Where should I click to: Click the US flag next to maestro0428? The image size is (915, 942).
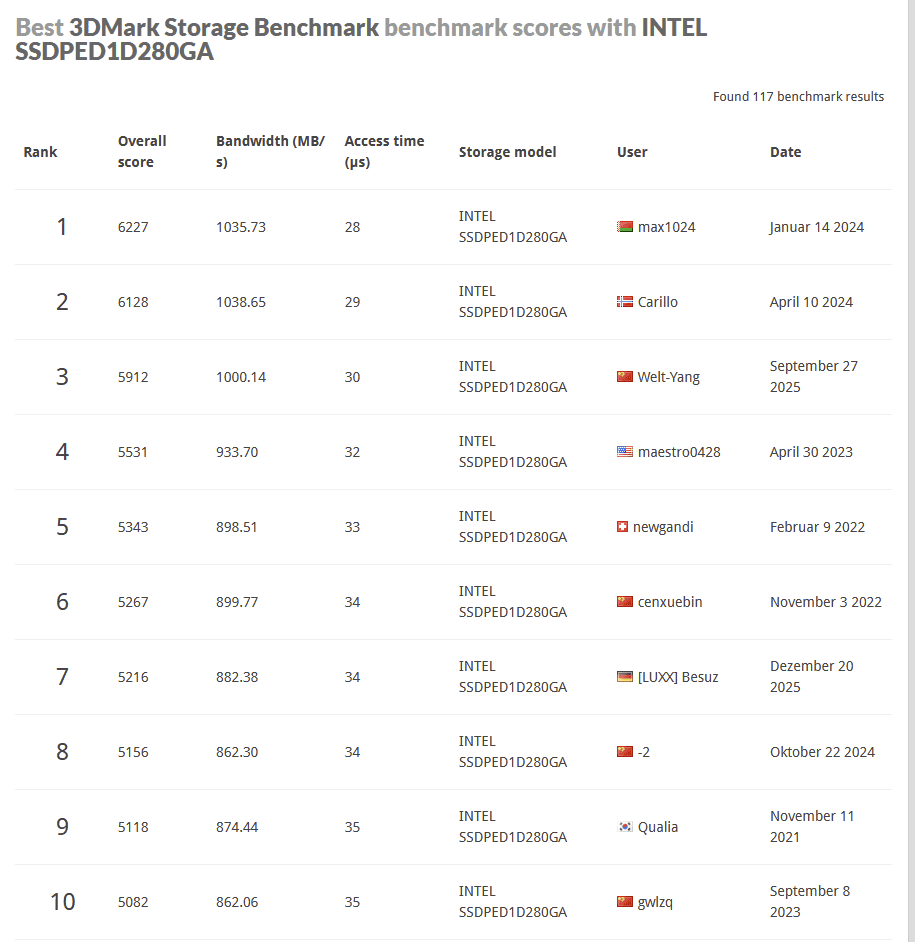(625, 452)
